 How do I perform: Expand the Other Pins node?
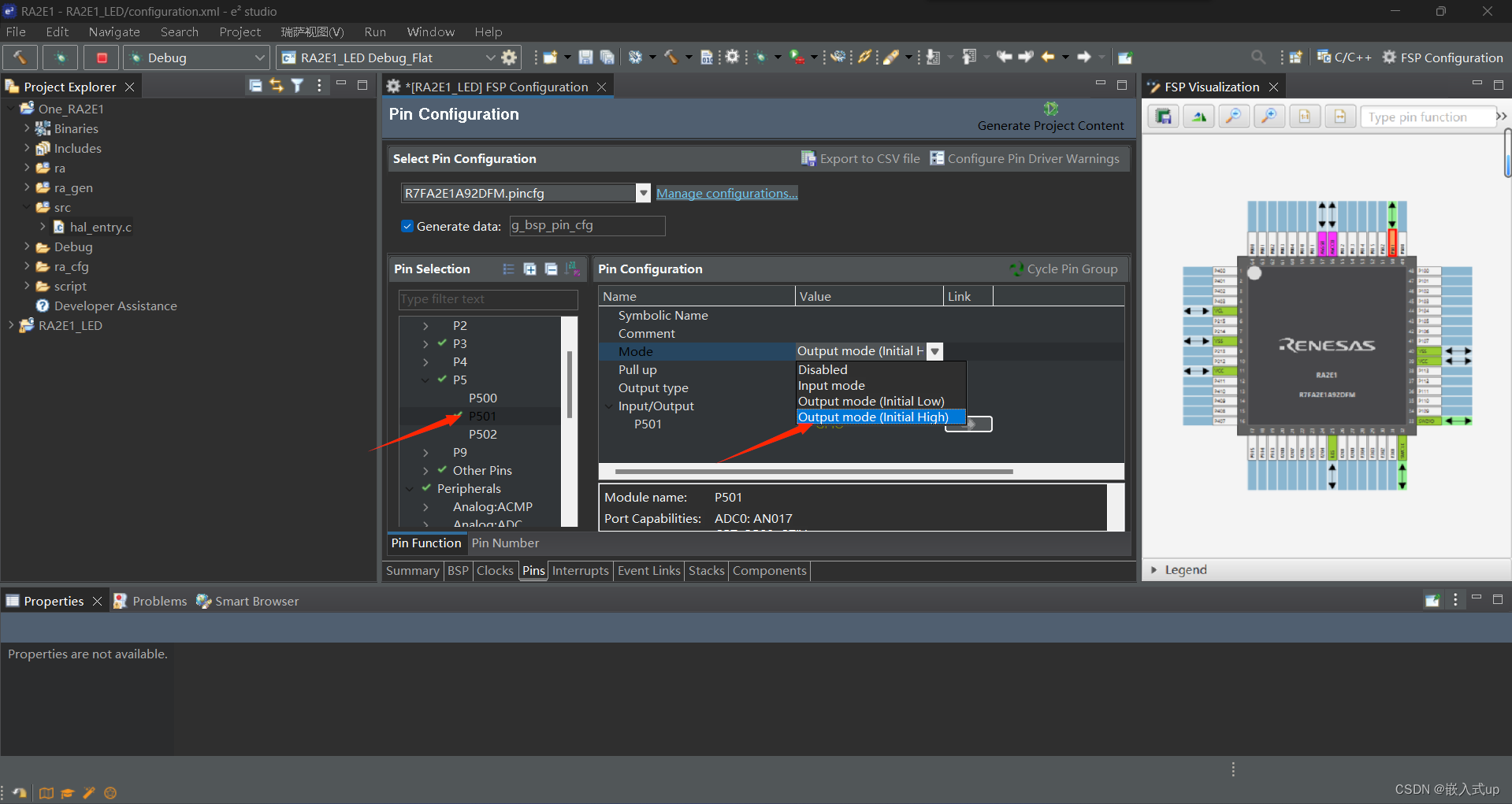point(425,471)
